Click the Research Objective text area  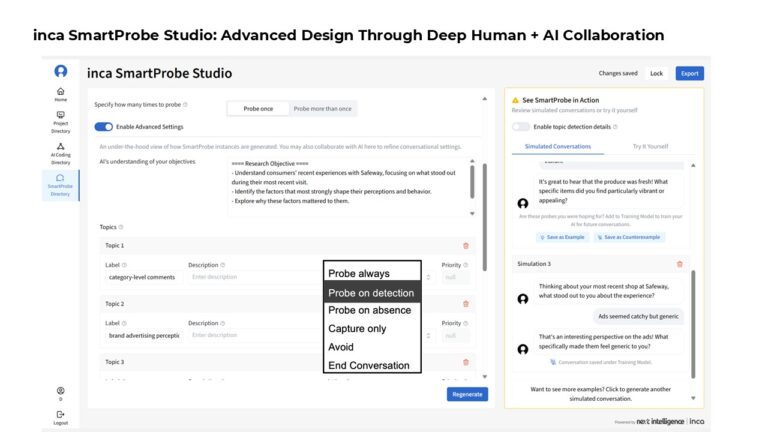pyautogui.click(x=349, y=187)
